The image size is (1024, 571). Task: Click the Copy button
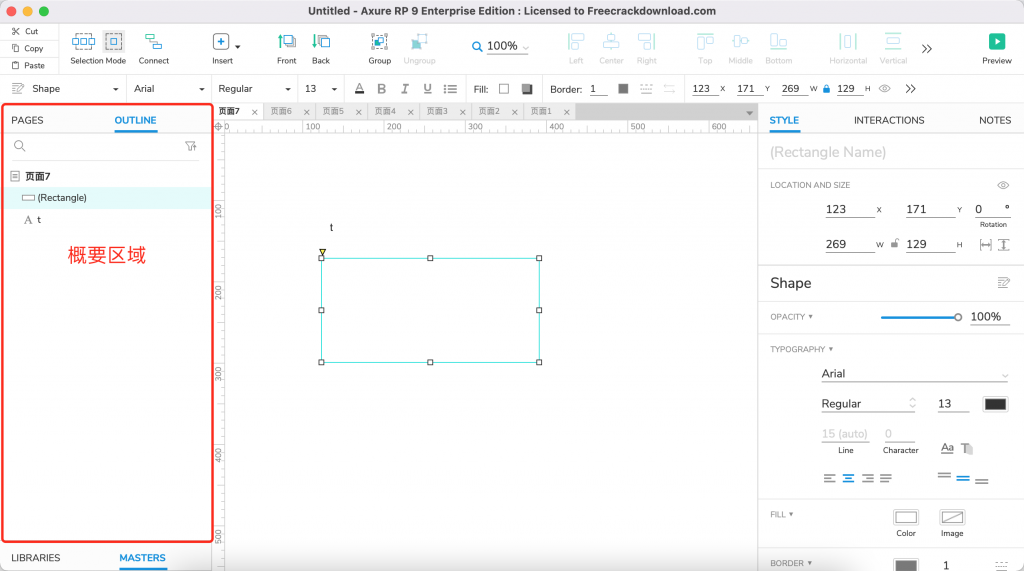[x=27, y=48]
